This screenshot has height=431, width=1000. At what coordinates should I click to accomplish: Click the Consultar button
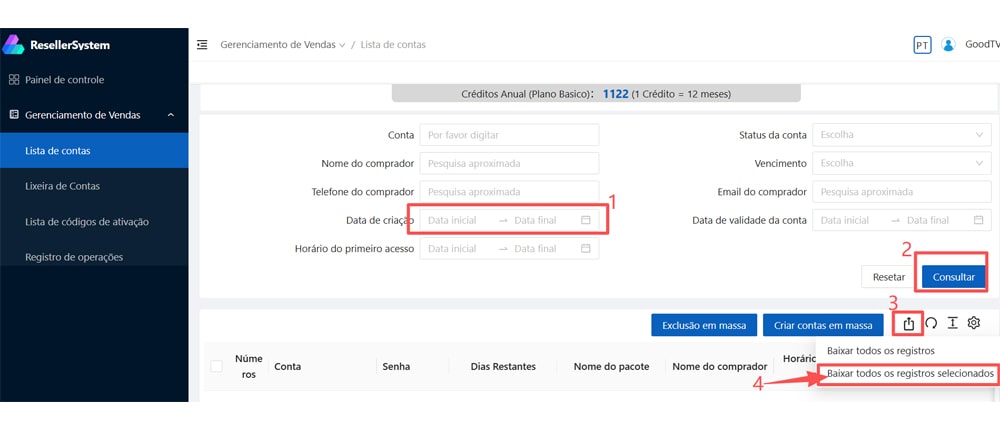point(953,277)
